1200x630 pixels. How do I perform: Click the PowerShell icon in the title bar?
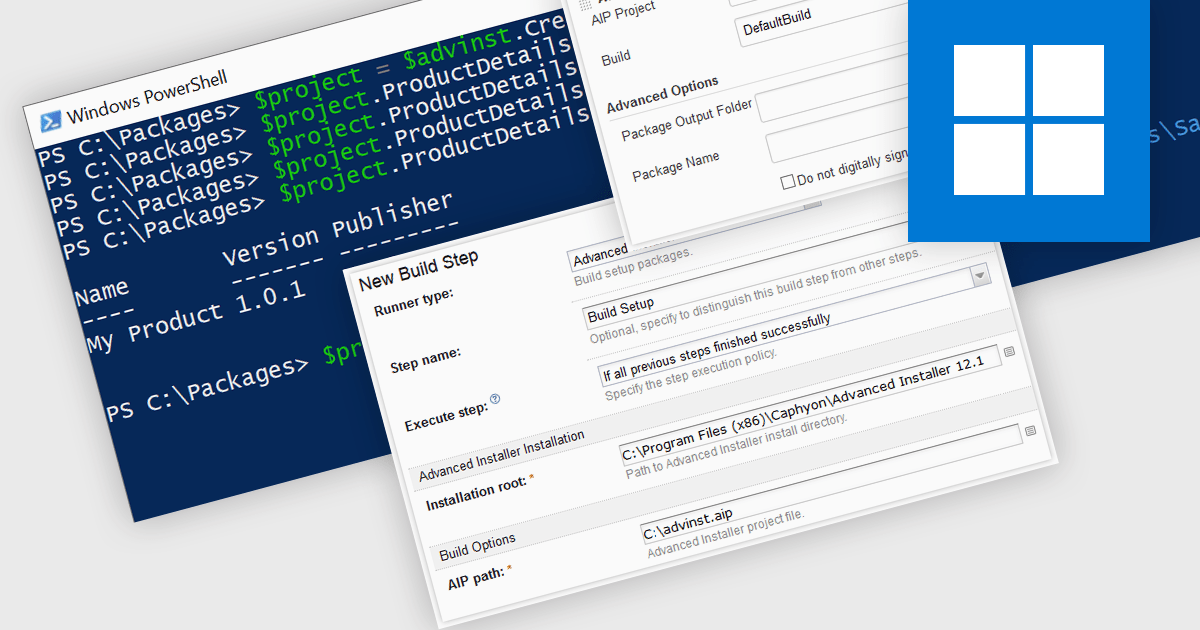[50, 122]
